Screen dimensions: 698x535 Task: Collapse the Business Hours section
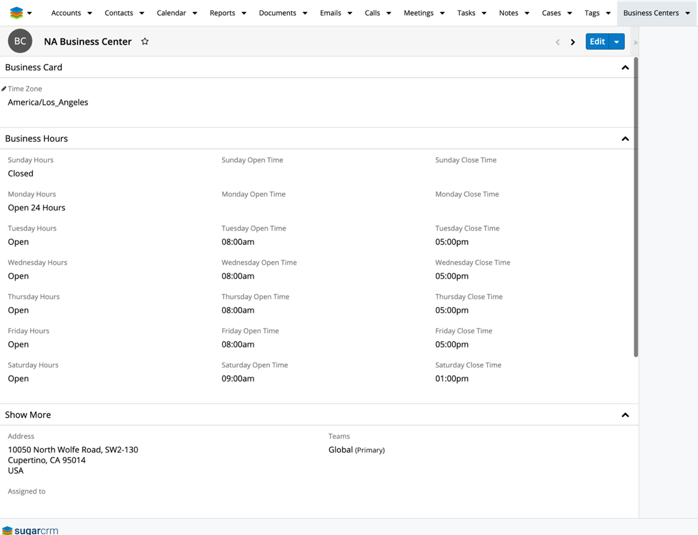tap(625, 139)
